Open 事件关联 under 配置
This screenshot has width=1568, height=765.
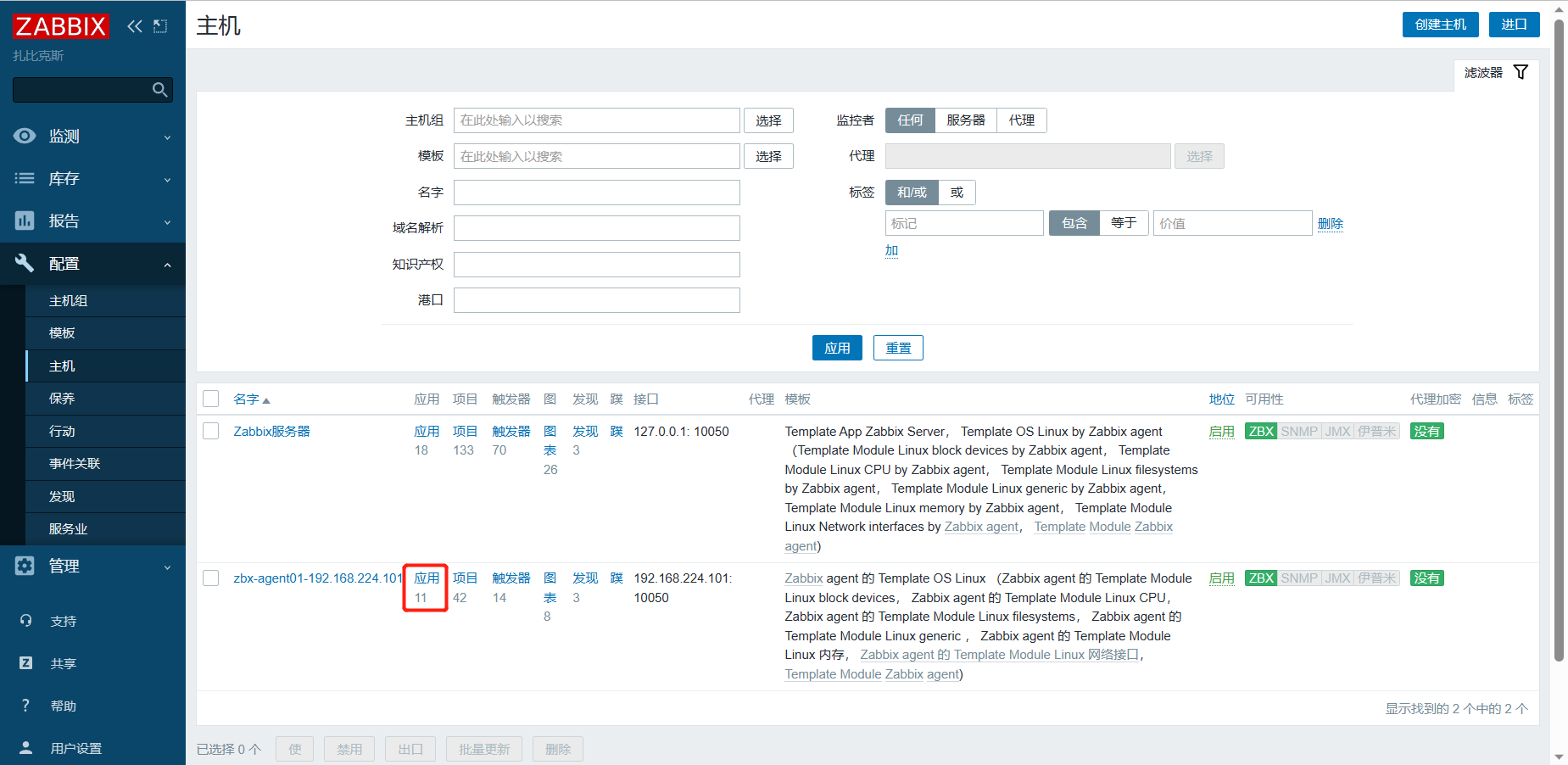coord(105,464)
